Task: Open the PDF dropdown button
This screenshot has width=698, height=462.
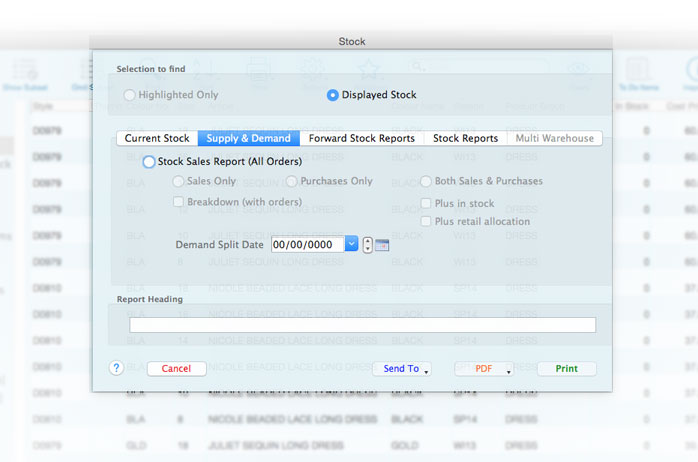Action: pyautogui.click(x=484, y=369)
